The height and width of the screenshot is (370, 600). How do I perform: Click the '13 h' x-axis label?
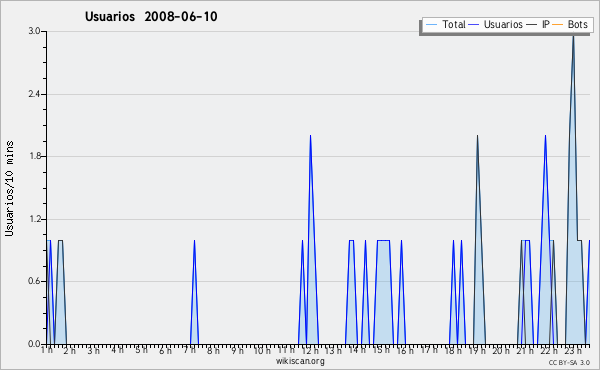(x=334, y=350)
